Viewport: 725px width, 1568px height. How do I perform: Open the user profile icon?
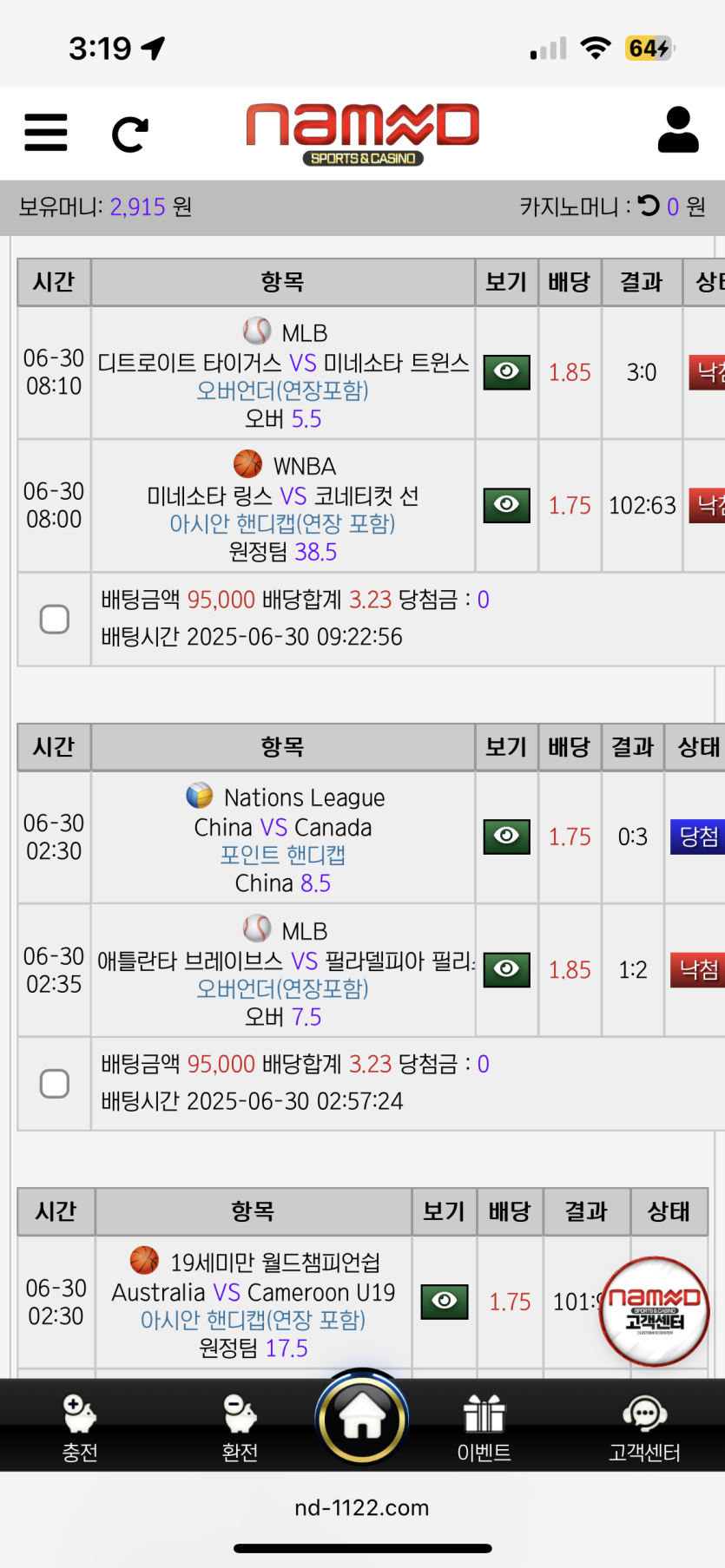[x=678, y=130]
